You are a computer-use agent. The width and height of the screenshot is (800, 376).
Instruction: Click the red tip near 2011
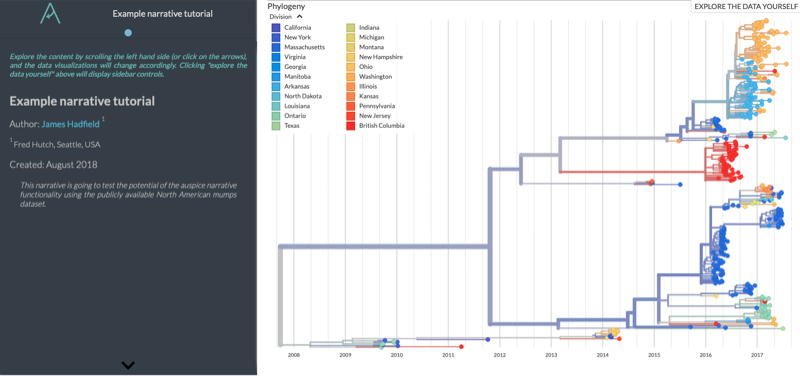(x=461, y=347)
